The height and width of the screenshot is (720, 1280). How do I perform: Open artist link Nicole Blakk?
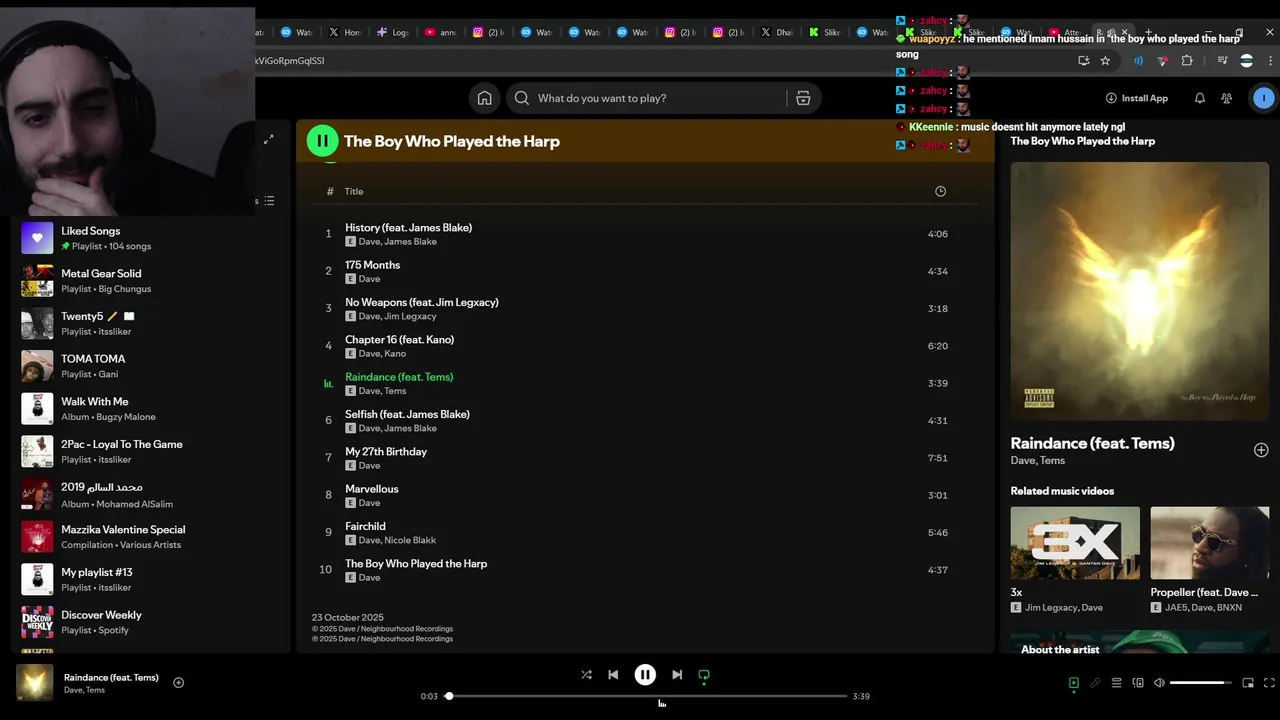(410, 540)
